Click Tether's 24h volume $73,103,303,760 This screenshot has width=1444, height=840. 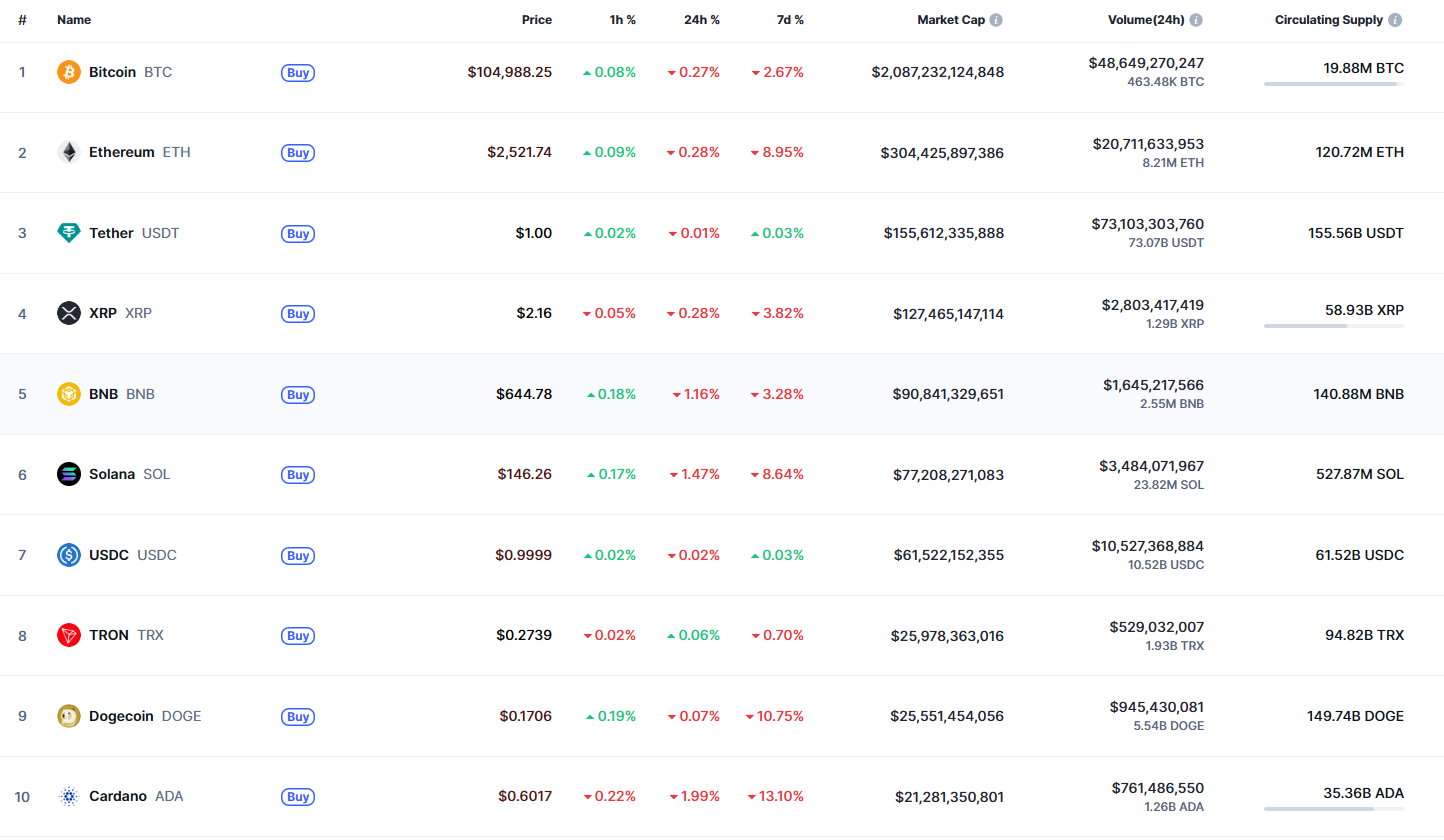click(x=1148, y=224)
